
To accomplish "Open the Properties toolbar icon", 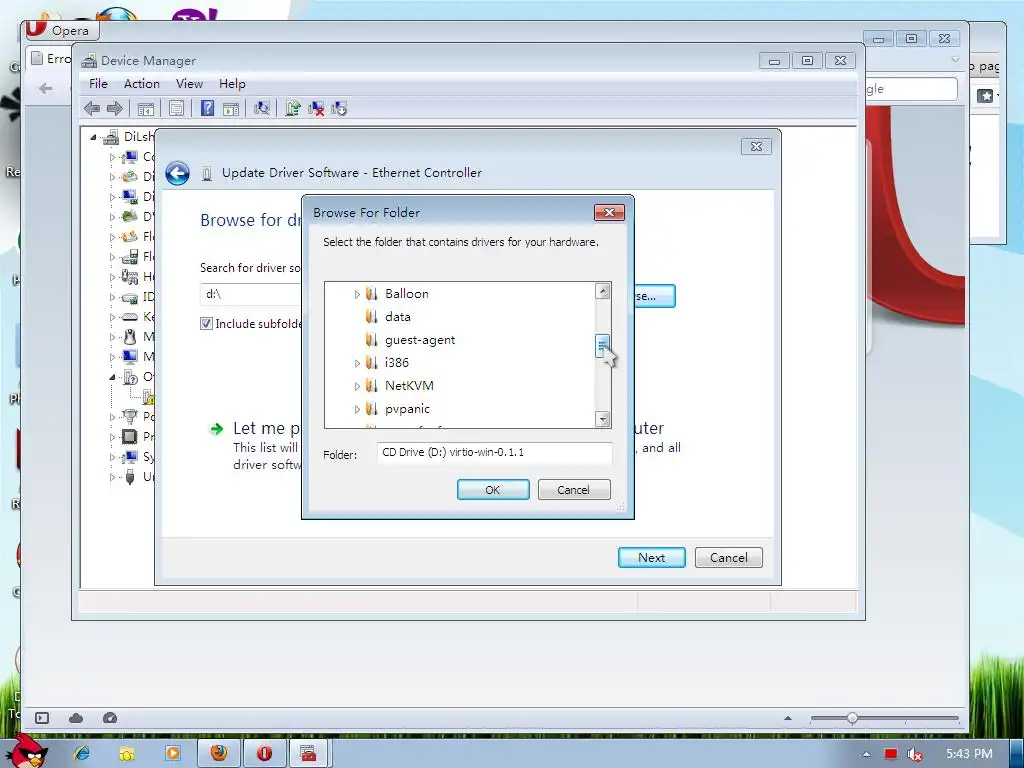I will (176, 109).
